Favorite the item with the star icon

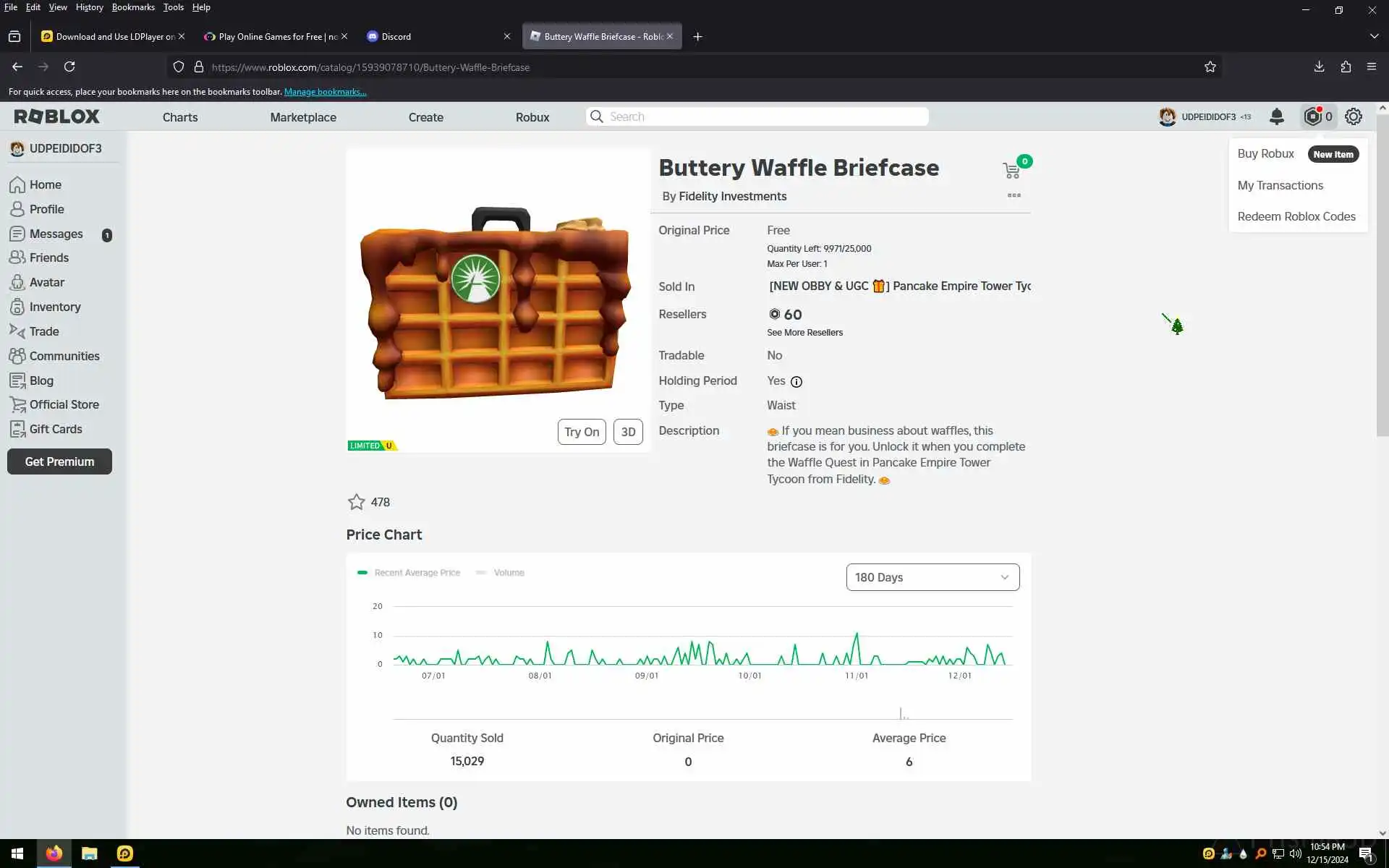point(356,502)
